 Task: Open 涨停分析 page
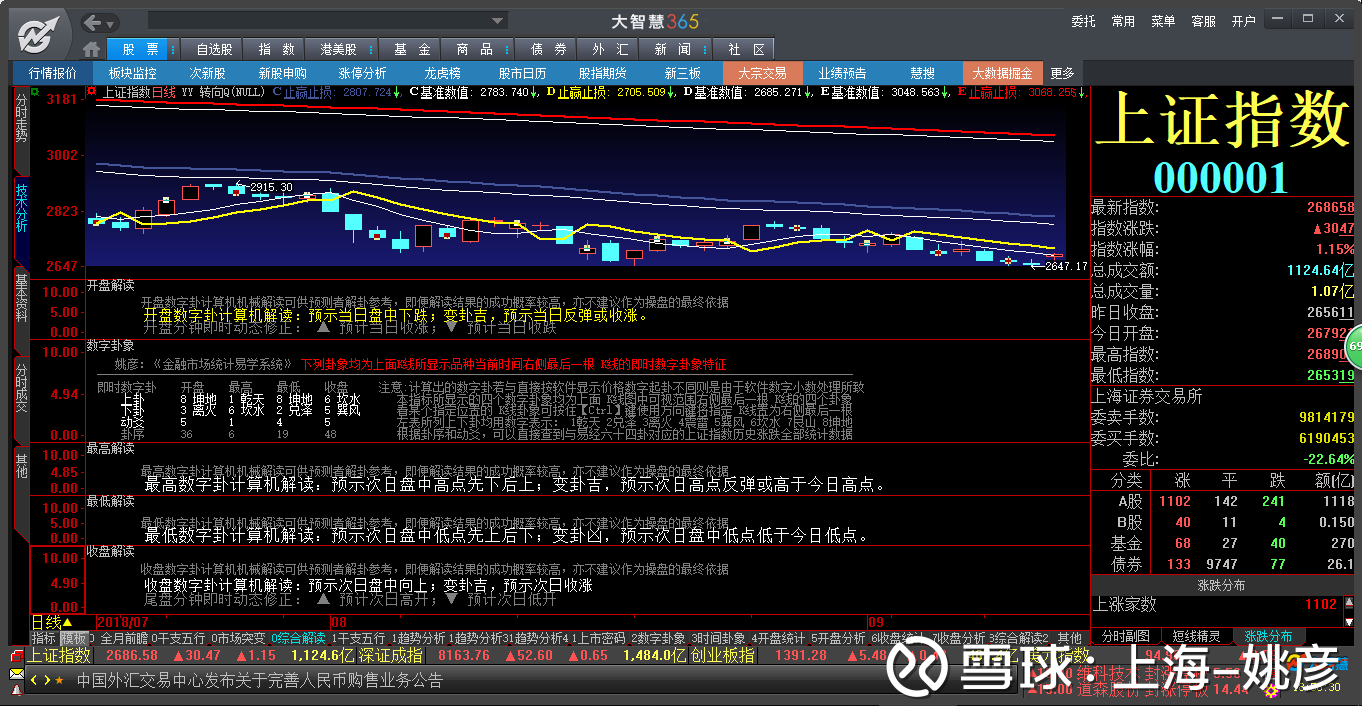[362, 73]
